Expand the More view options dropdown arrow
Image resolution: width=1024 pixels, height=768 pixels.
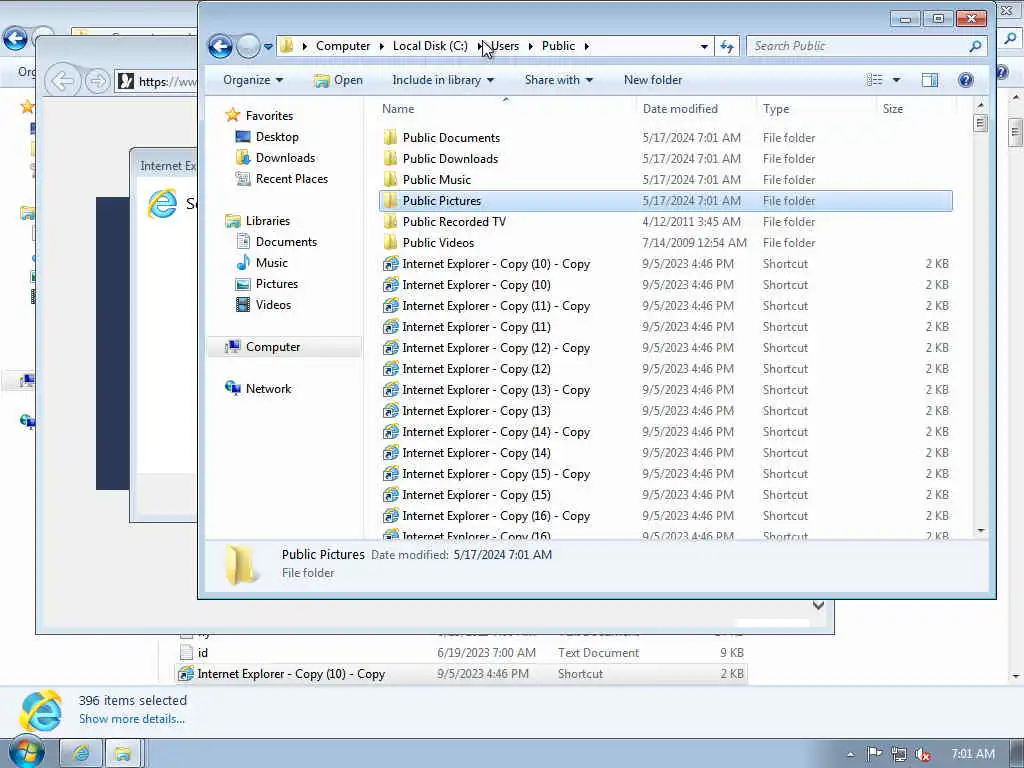click(897, 80)
